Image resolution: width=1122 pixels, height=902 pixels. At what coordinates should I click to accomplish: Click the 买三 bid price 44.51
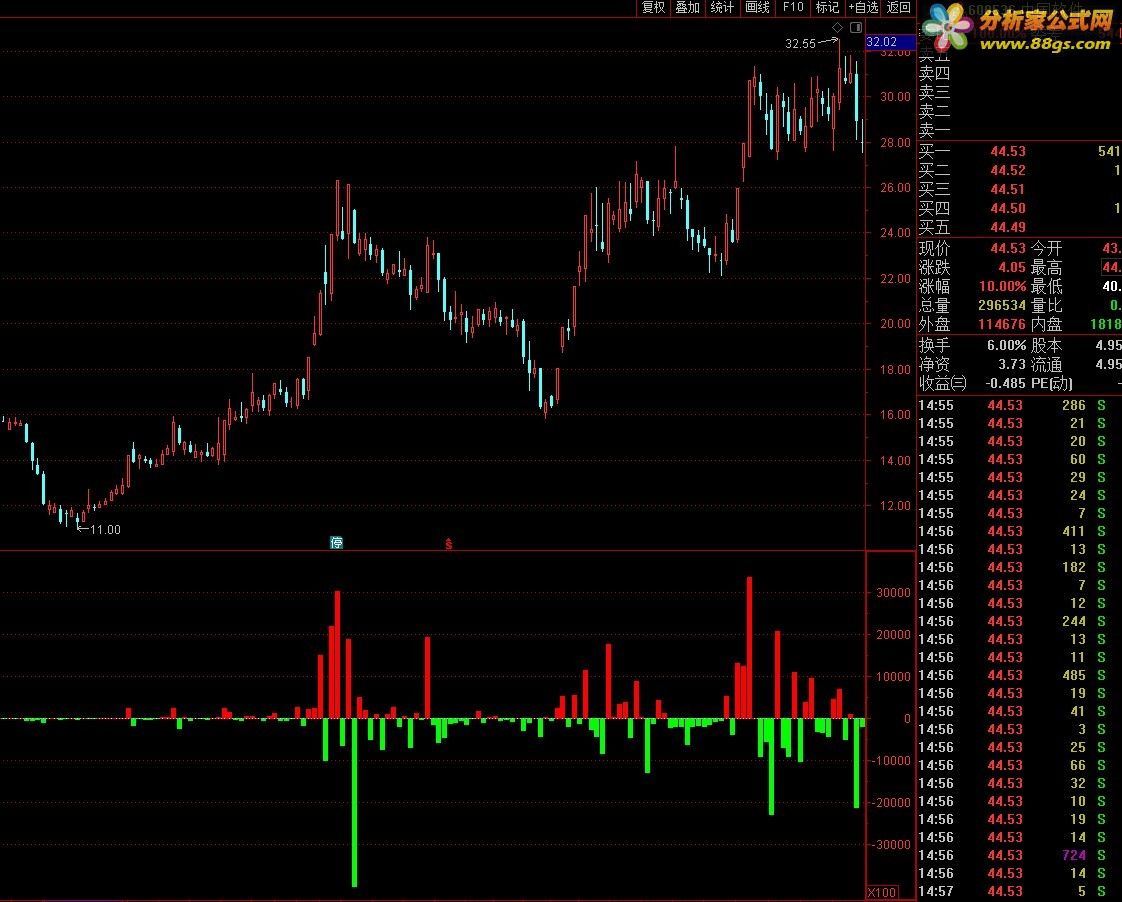(x=1008, y=190)
